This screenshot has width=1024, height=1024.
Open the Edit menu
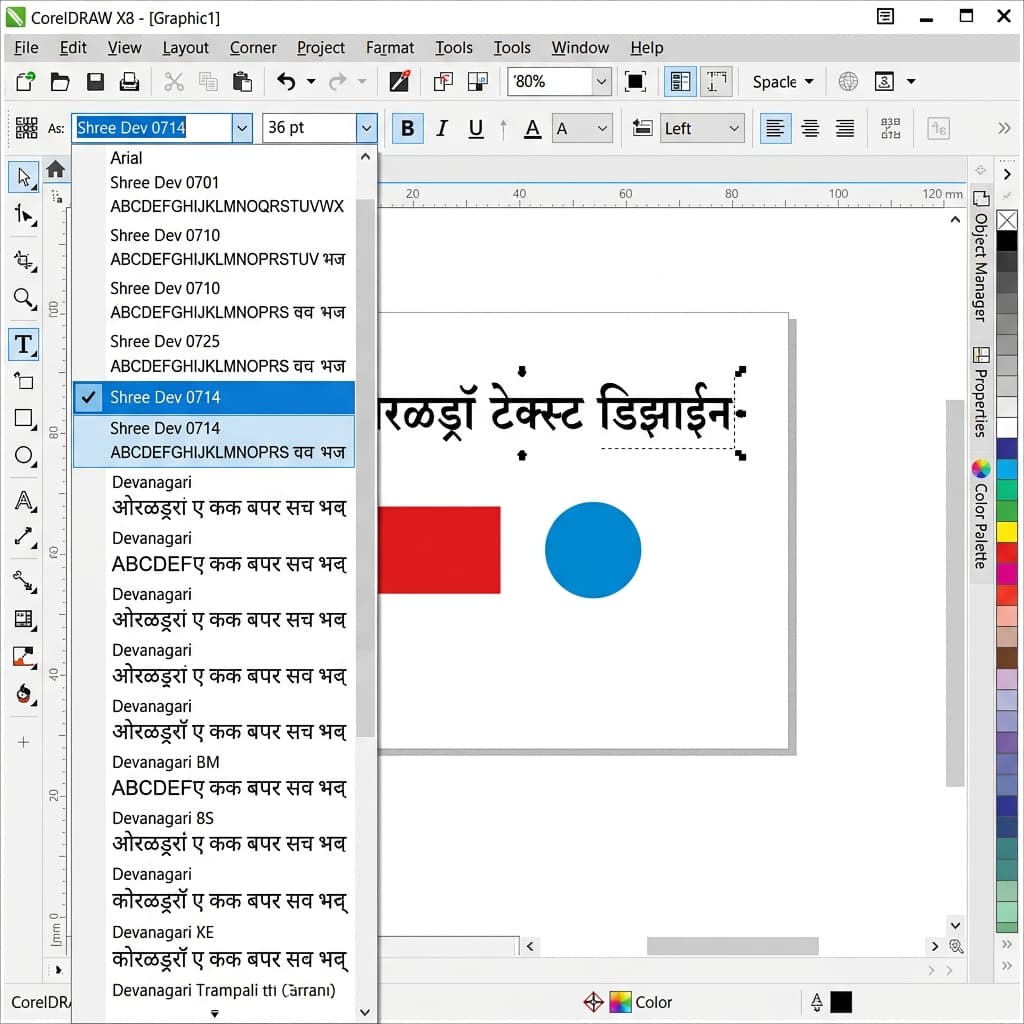click(x=73, y=48)
